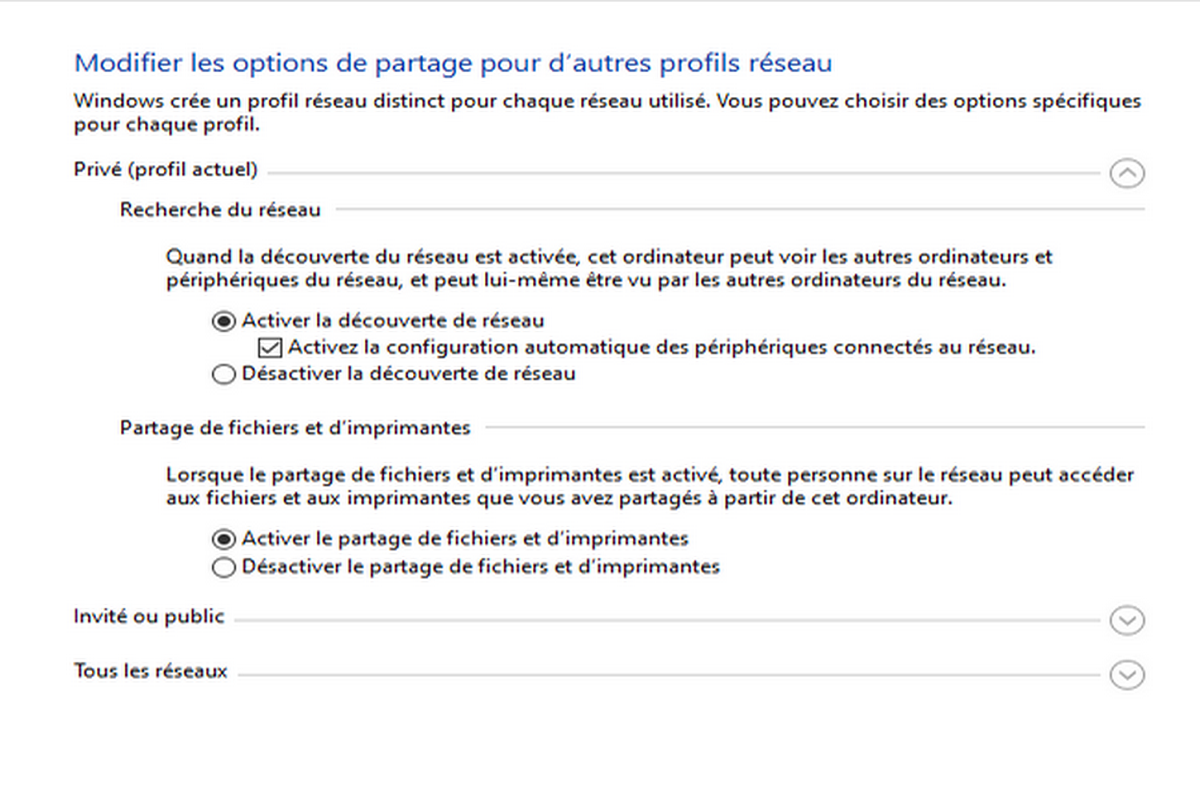Select Désactiver le partage de fichiers radio button
Viewport: 1200px width, 800px height.
223,567
